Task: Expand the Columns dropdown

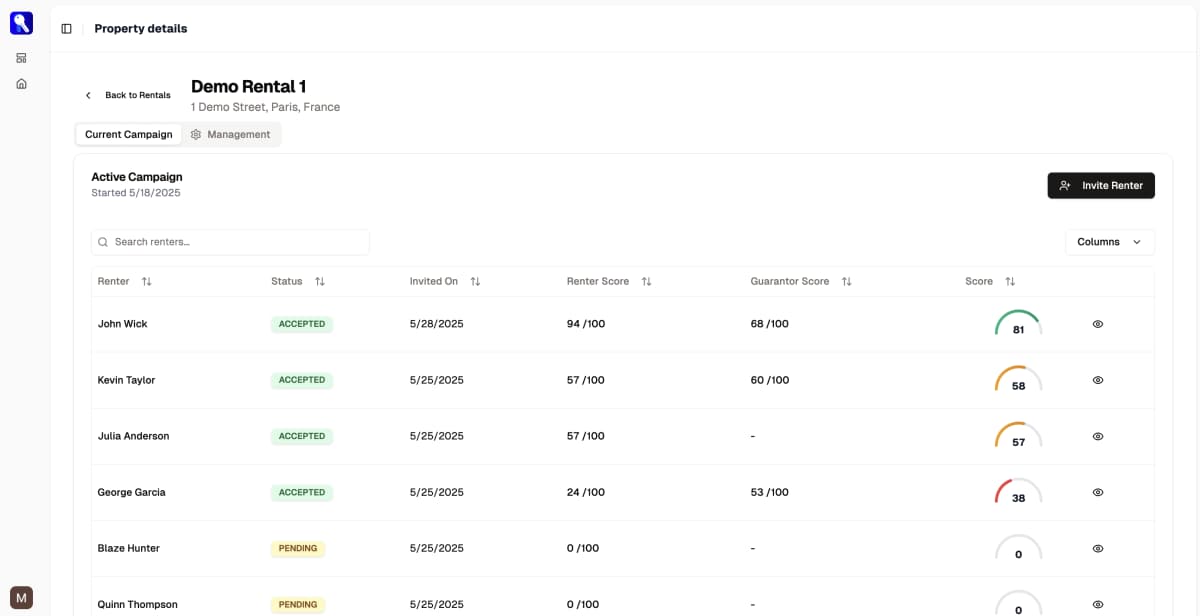Action: [x=1109, y=242]
